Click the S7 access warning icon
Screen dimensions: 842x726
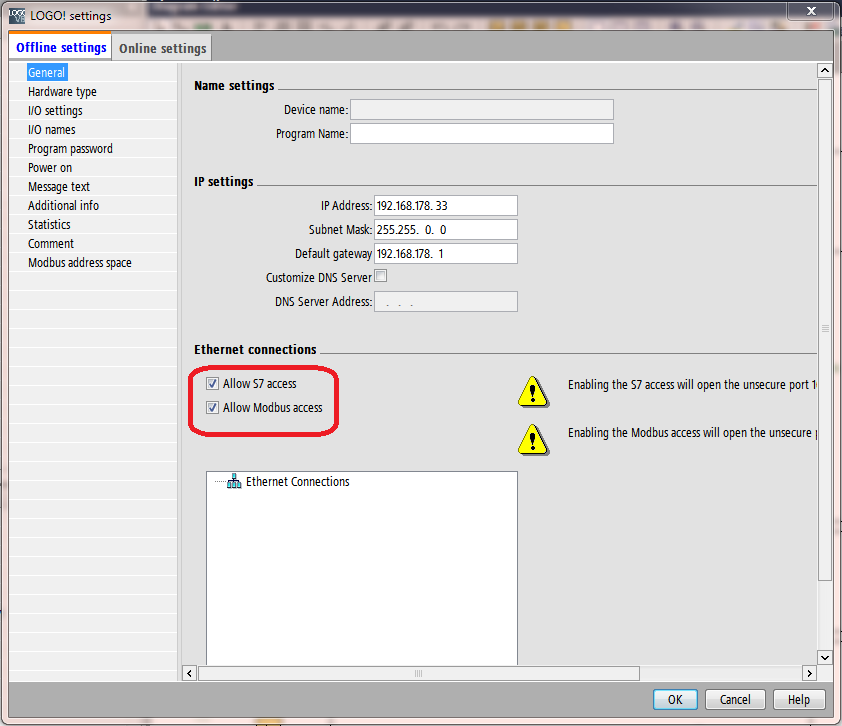(x=533, y=392)
